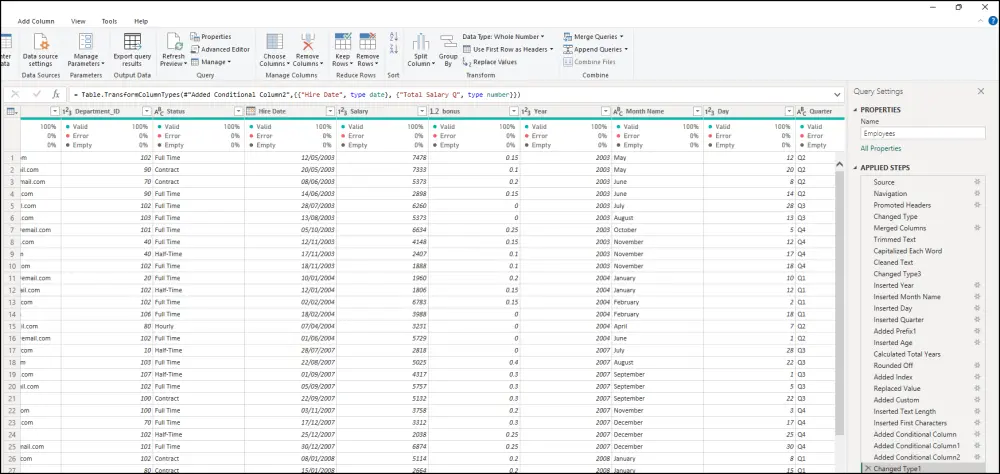Select row number 7
The height and width of the screenshot is (474, 1000).
pyautogui.click(x=11, y=230)
